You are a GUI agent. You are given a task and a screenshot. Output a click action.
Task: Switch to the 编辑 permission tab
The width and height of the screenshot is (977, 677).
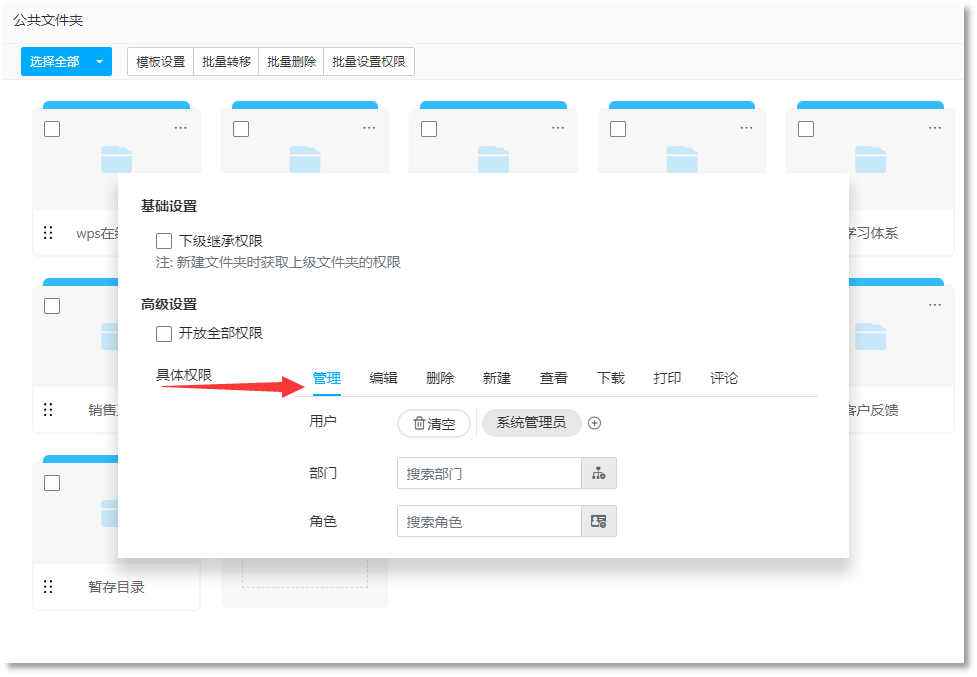point(385,378)
